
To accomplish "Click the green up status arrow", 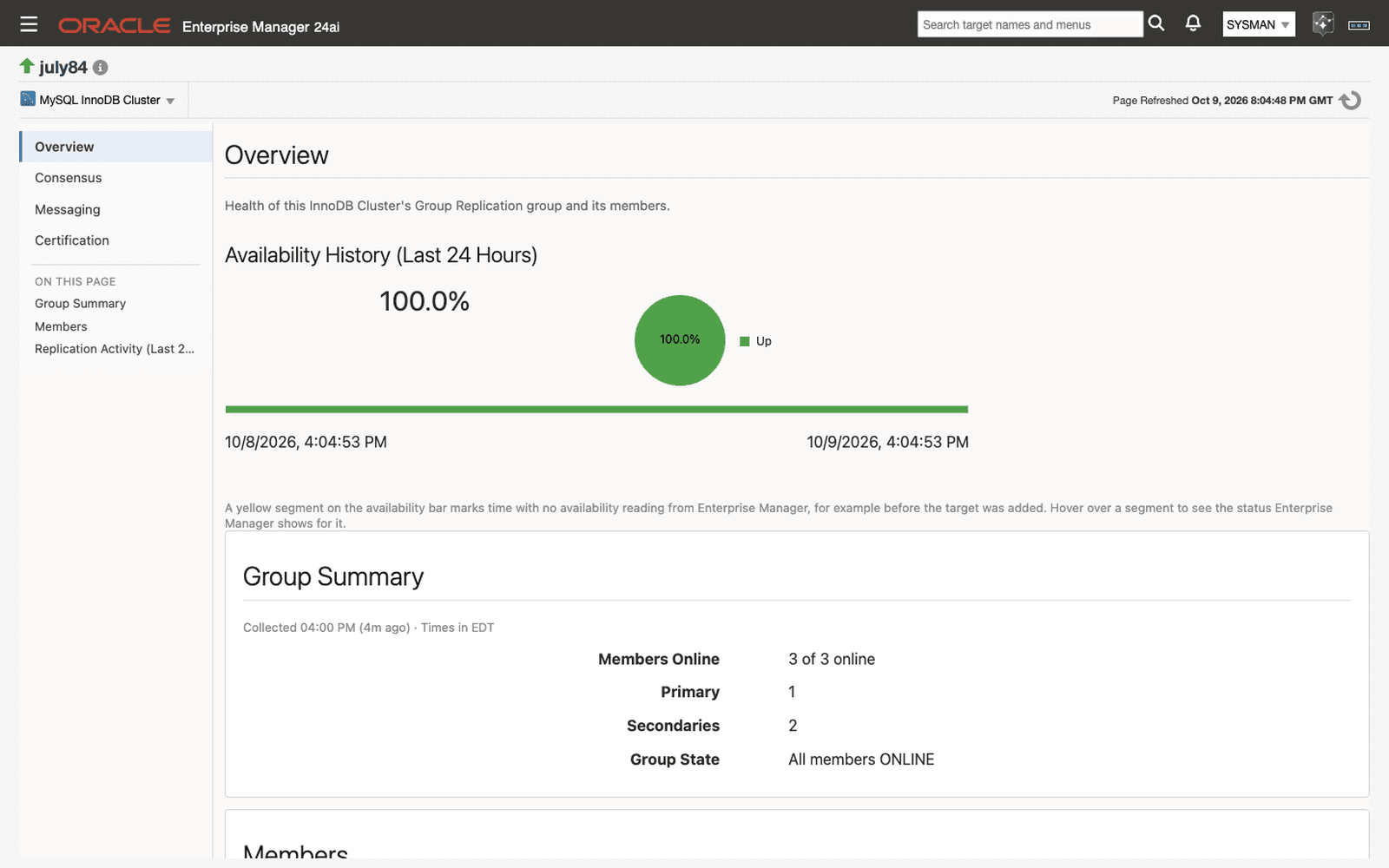I will point(27,66).
